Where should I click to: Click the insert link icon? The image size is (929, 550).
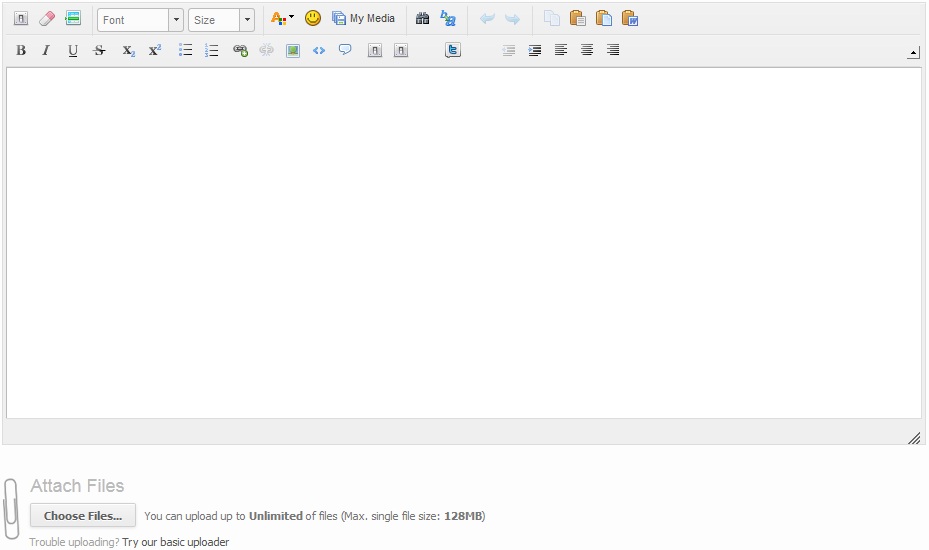click(x=240, y=50)
